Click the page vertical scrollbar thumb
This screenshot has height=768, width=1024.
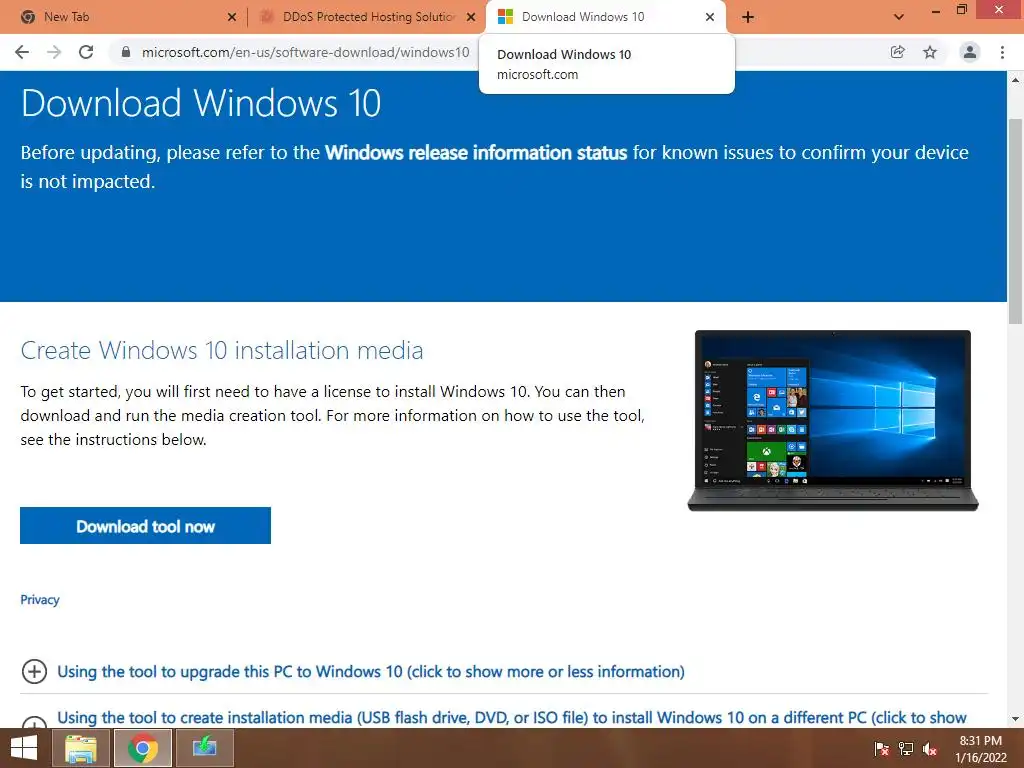coord(1015,221)
